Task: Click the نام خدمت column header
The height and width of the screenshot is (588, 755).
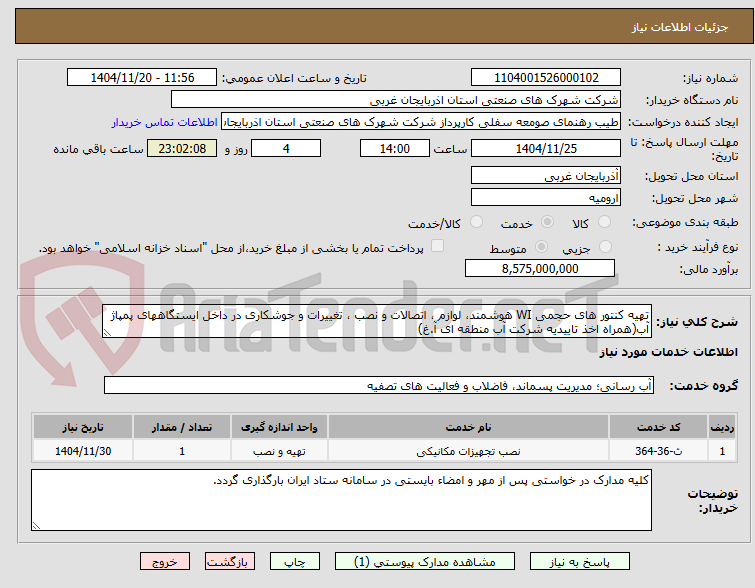Action: (469, 427)
